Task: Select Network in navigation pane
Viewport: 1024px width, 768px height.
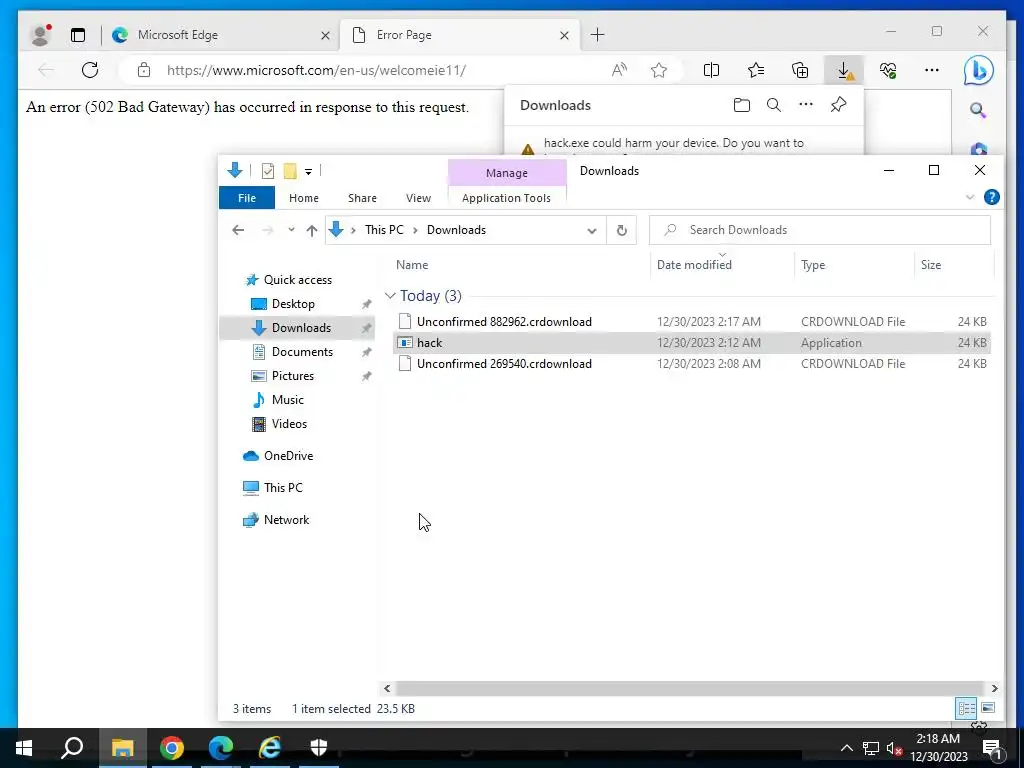Action: point(286,520)
